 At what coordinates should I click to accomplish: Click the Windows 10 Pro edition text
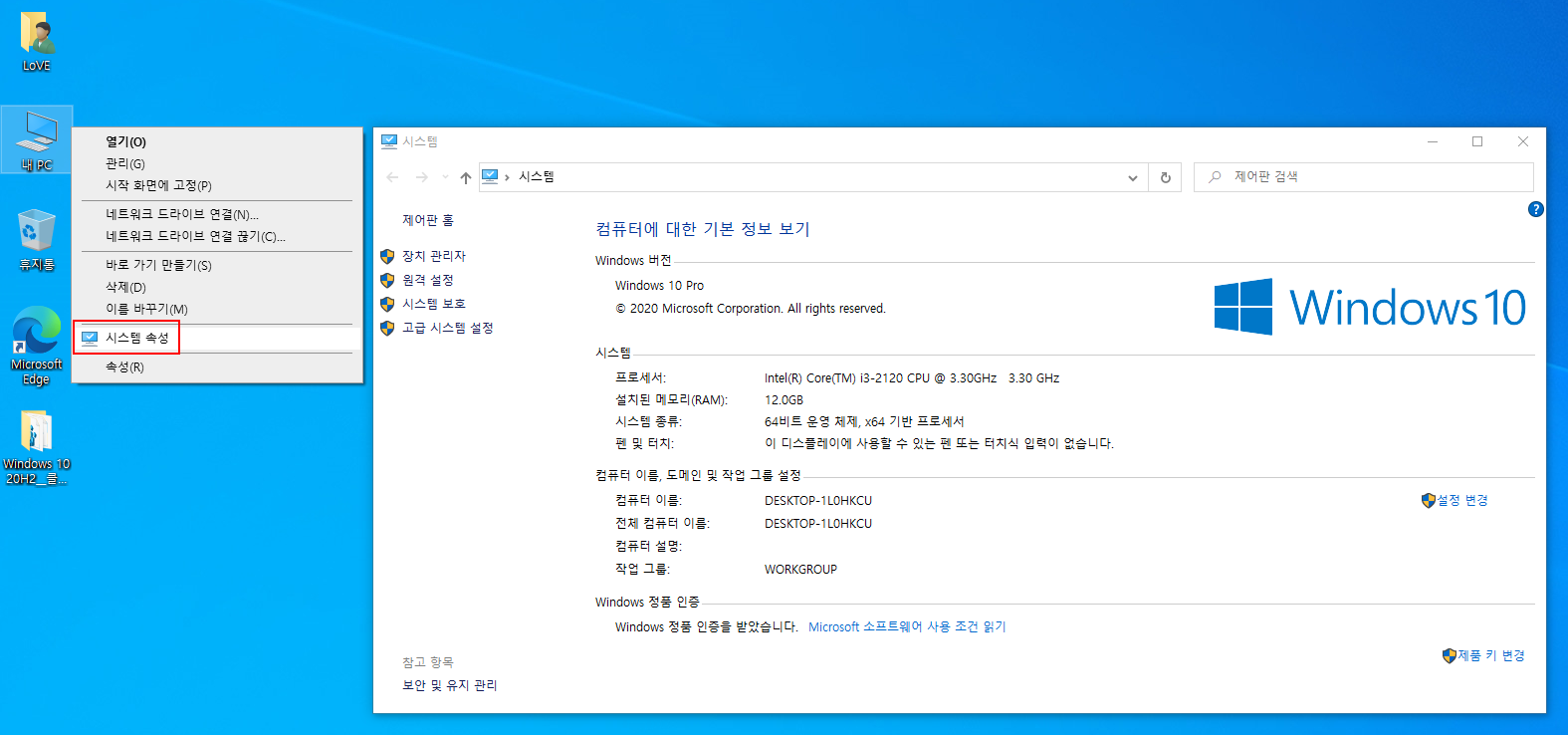(659, 285)
